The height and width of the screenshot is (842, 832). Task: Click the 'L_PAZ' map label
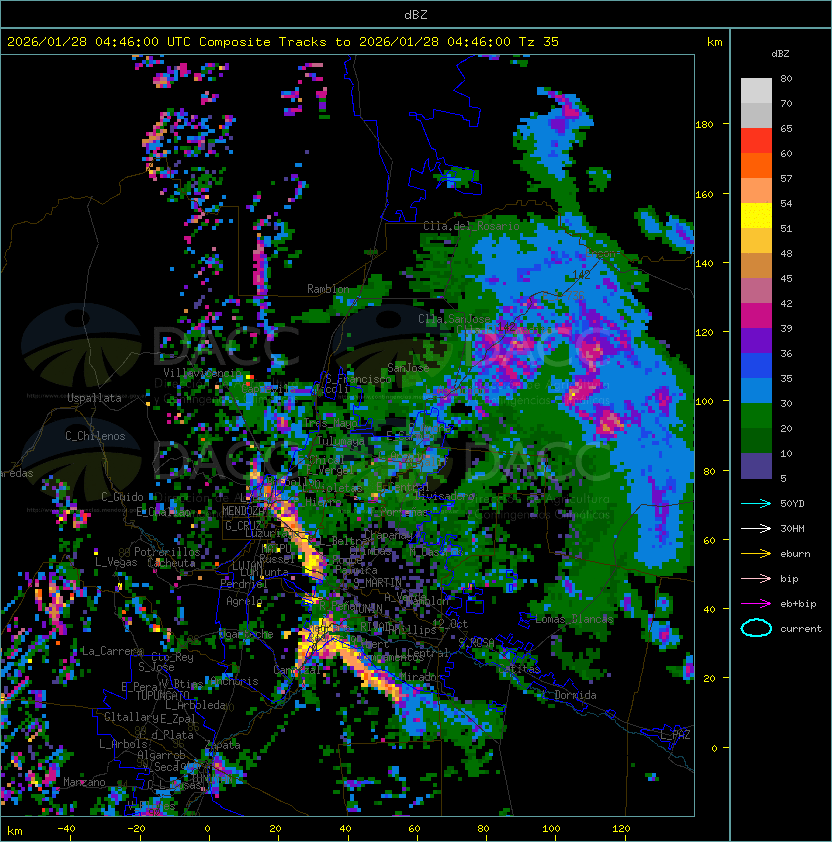pos(675,735)
